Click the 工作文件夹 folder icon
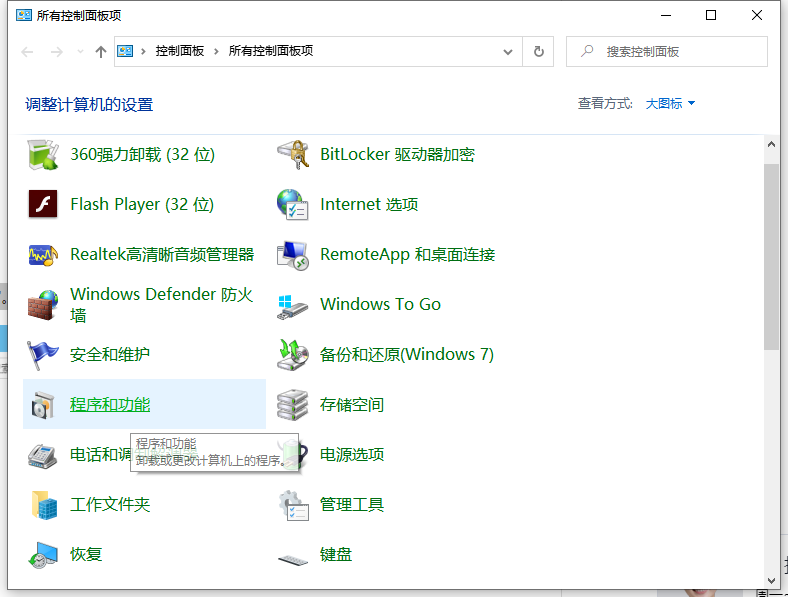This screenshot has width=788, height=597. tap(44, 505)
